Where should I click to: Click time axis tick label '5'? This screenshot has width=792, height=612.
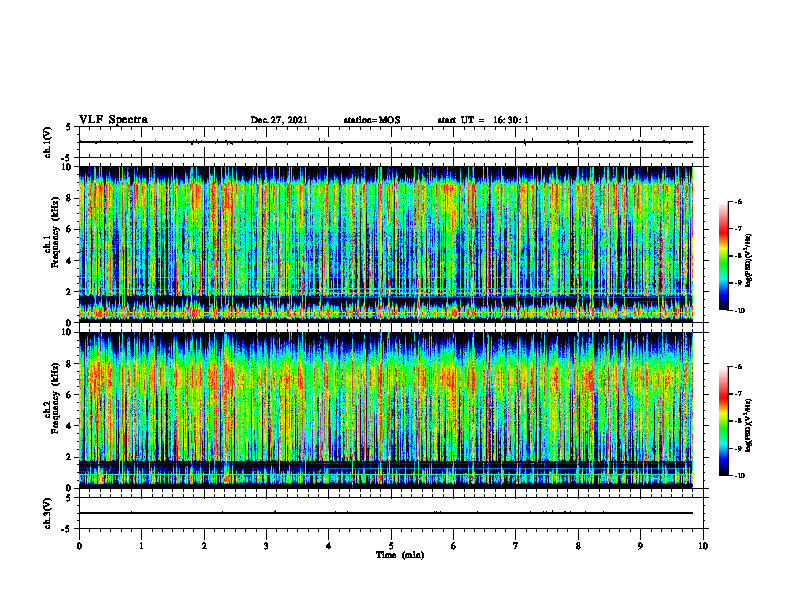tap(391, 546)
